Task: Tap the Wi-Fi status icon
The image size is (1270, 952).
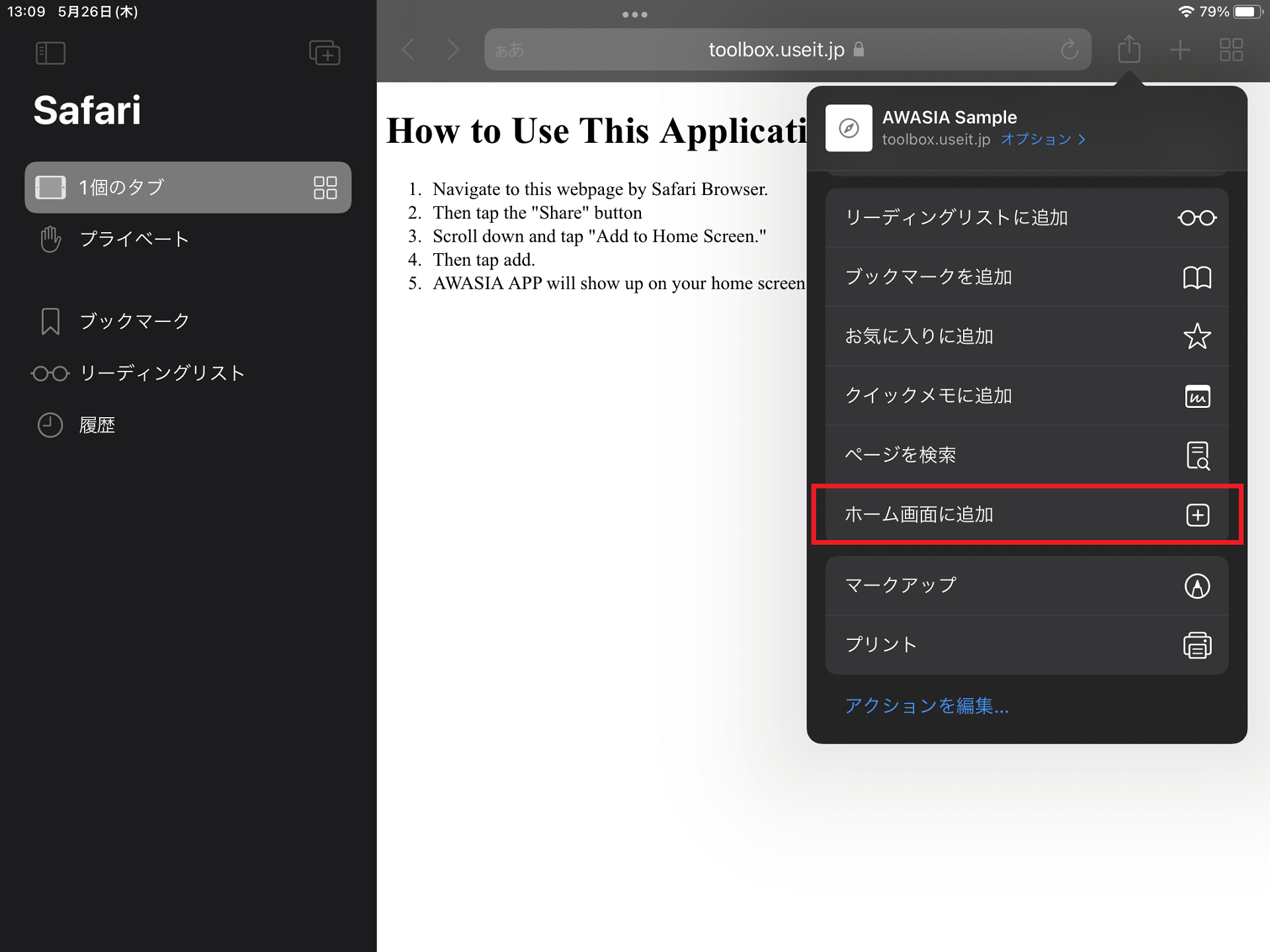Action: coord(1185,12)
